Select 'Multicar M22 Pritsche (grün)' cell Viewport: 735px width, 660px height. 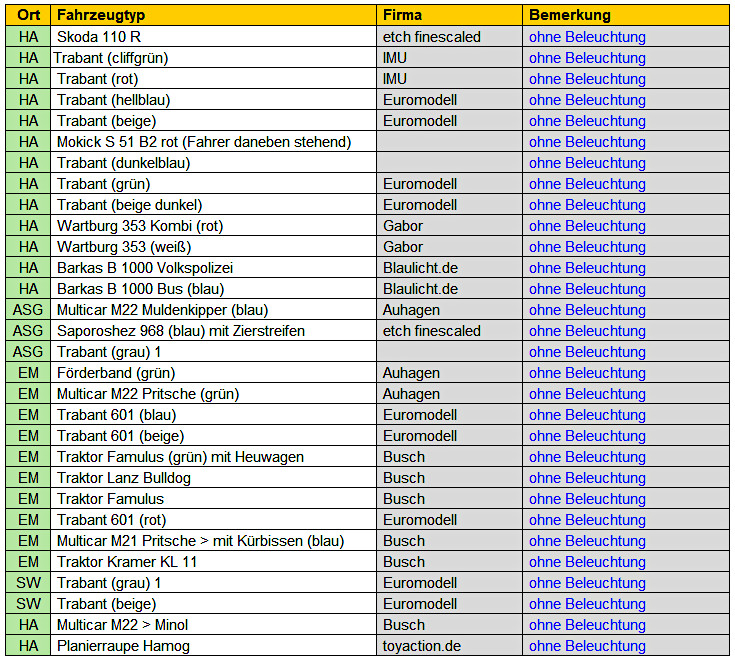pos(213,394)
